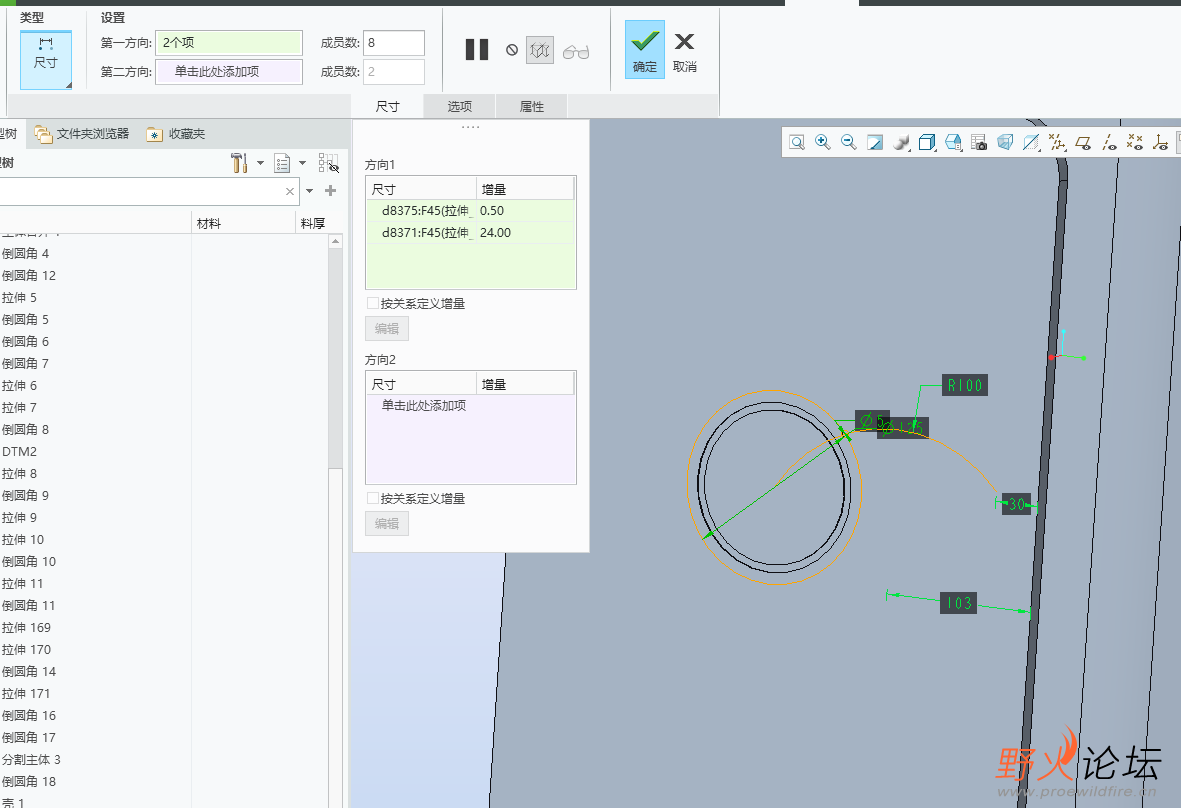Expand the tree list display dropdown arrow
1181x808 pixels.
click(x=303, y=163)
